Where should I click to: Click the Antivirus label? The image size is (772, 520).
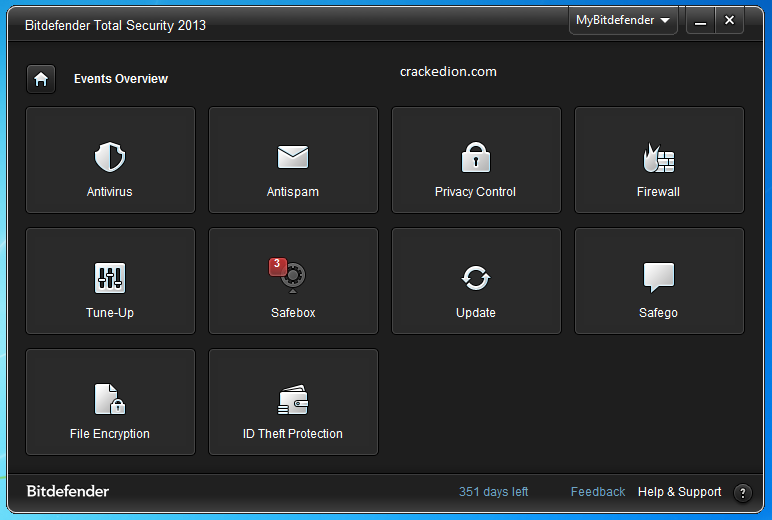point(110,192)
